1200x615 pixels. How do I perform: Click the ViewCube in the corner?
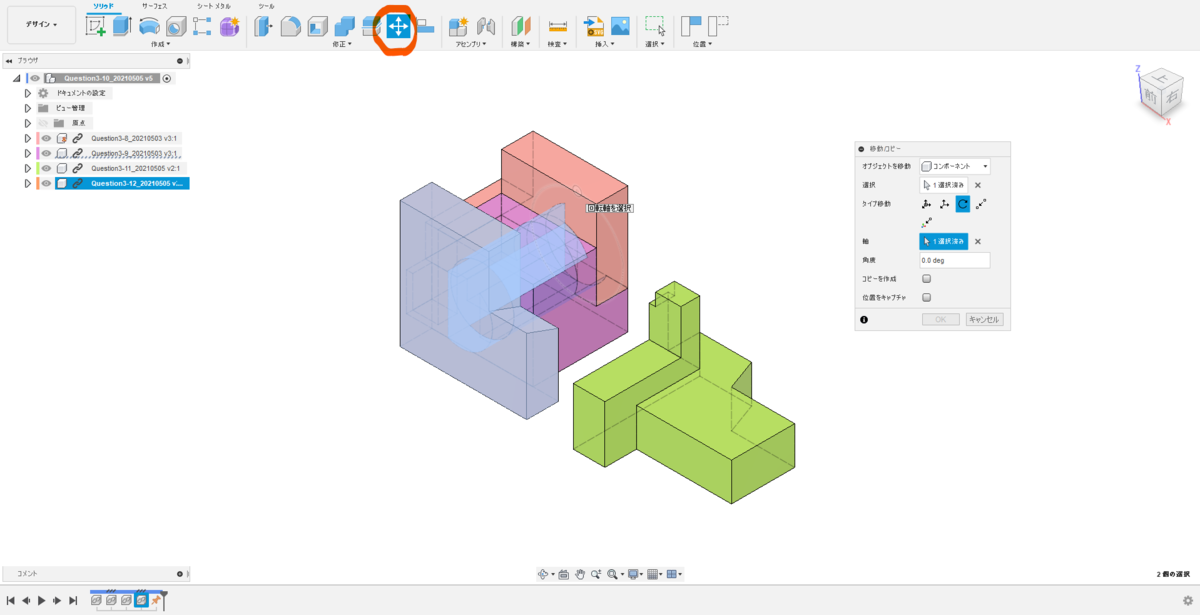1160,93
